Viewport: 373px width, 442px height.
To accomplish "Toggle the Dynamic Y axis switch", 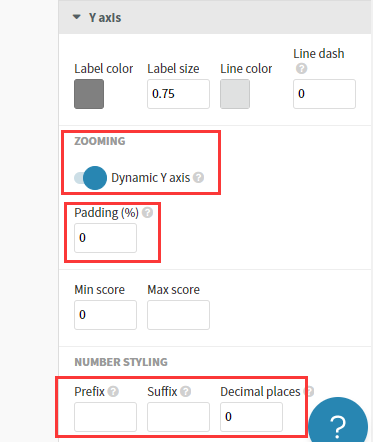I will click(x=90, y=178).
